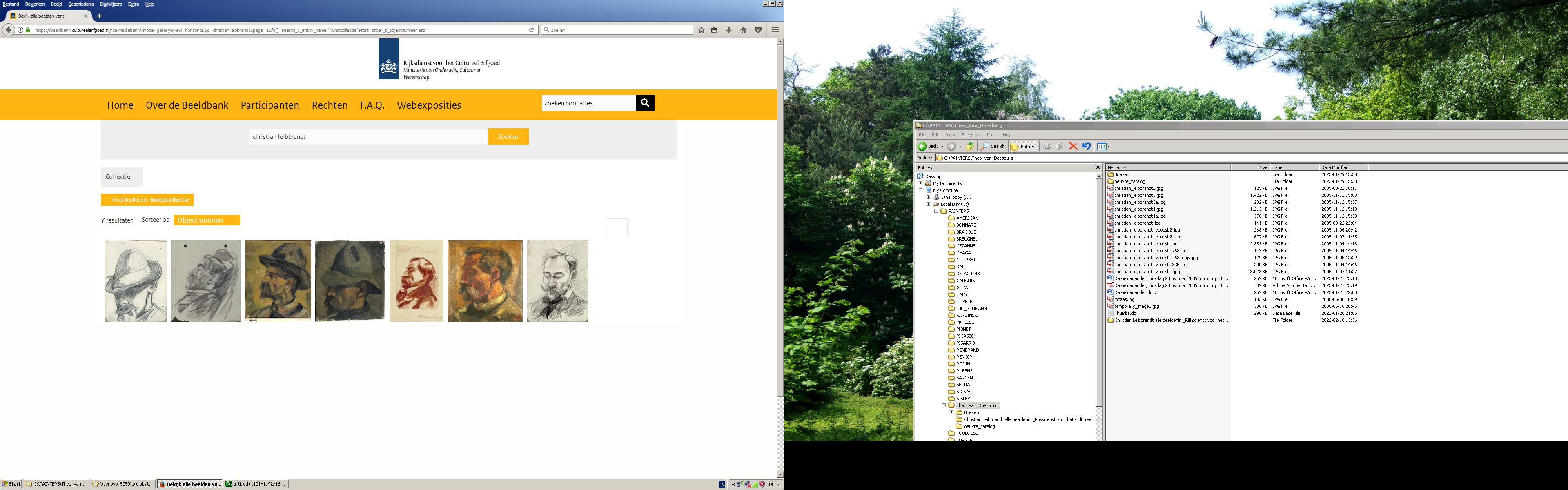Close the 'Bekijk alle beelden van' tab
The image size is (1568, 490).
click(x=86, y=16)
